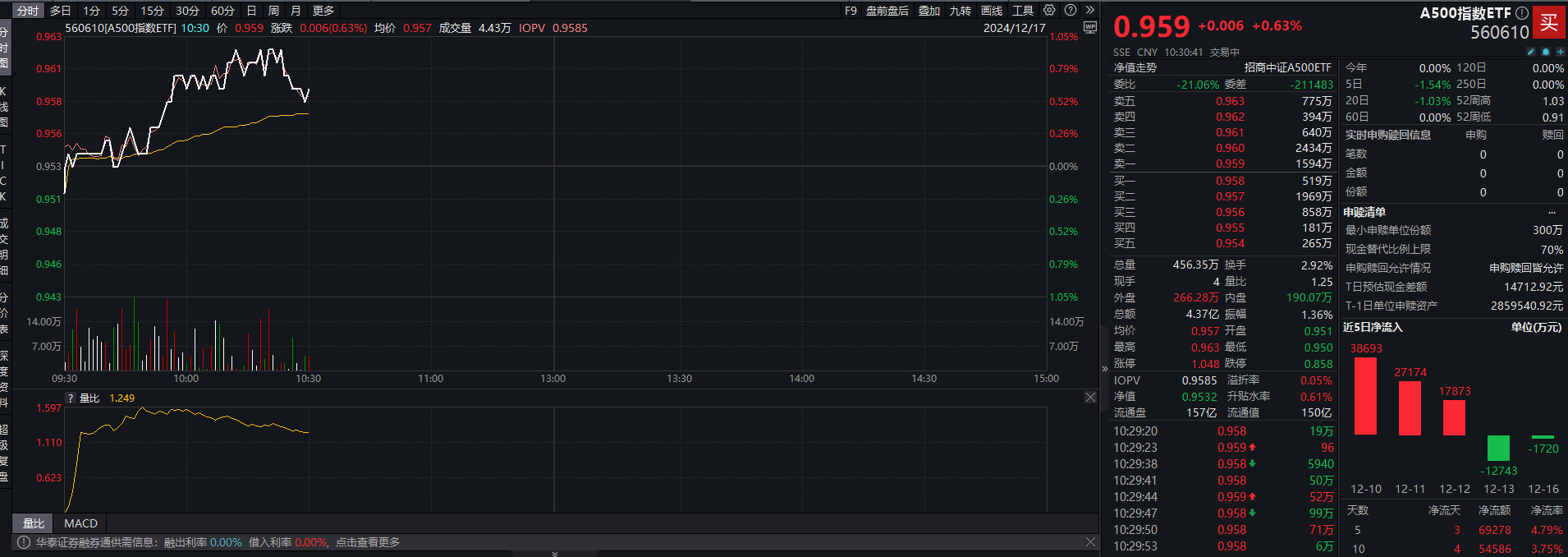Click the 买一 bid price 0.958

click(1230, 181)
